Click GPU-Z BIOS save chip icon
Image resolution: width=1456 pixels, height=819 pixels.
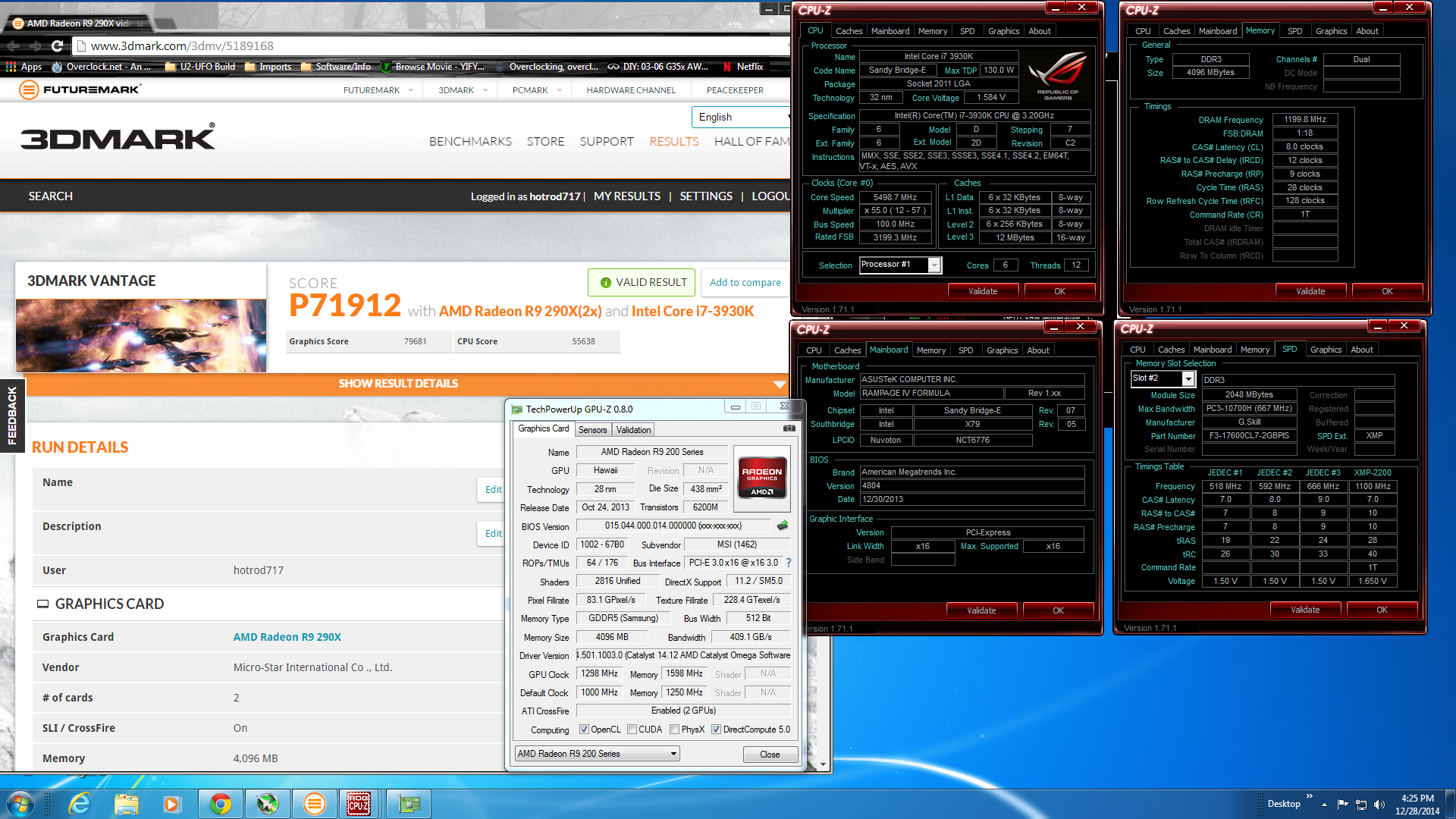tap(783, 526)
